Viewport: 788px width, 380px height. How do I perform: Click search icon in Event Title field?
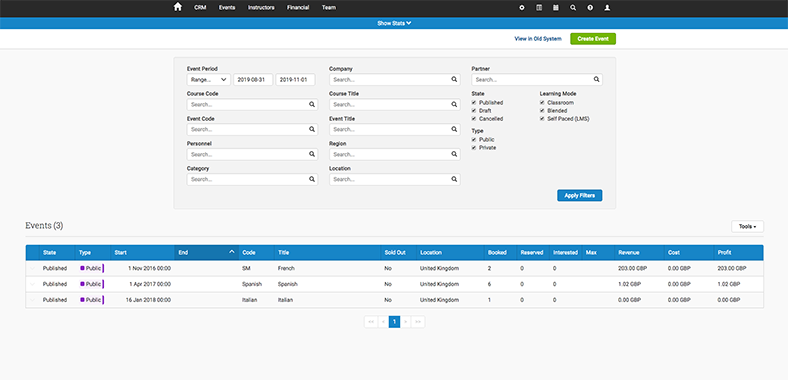pos(454,129)
